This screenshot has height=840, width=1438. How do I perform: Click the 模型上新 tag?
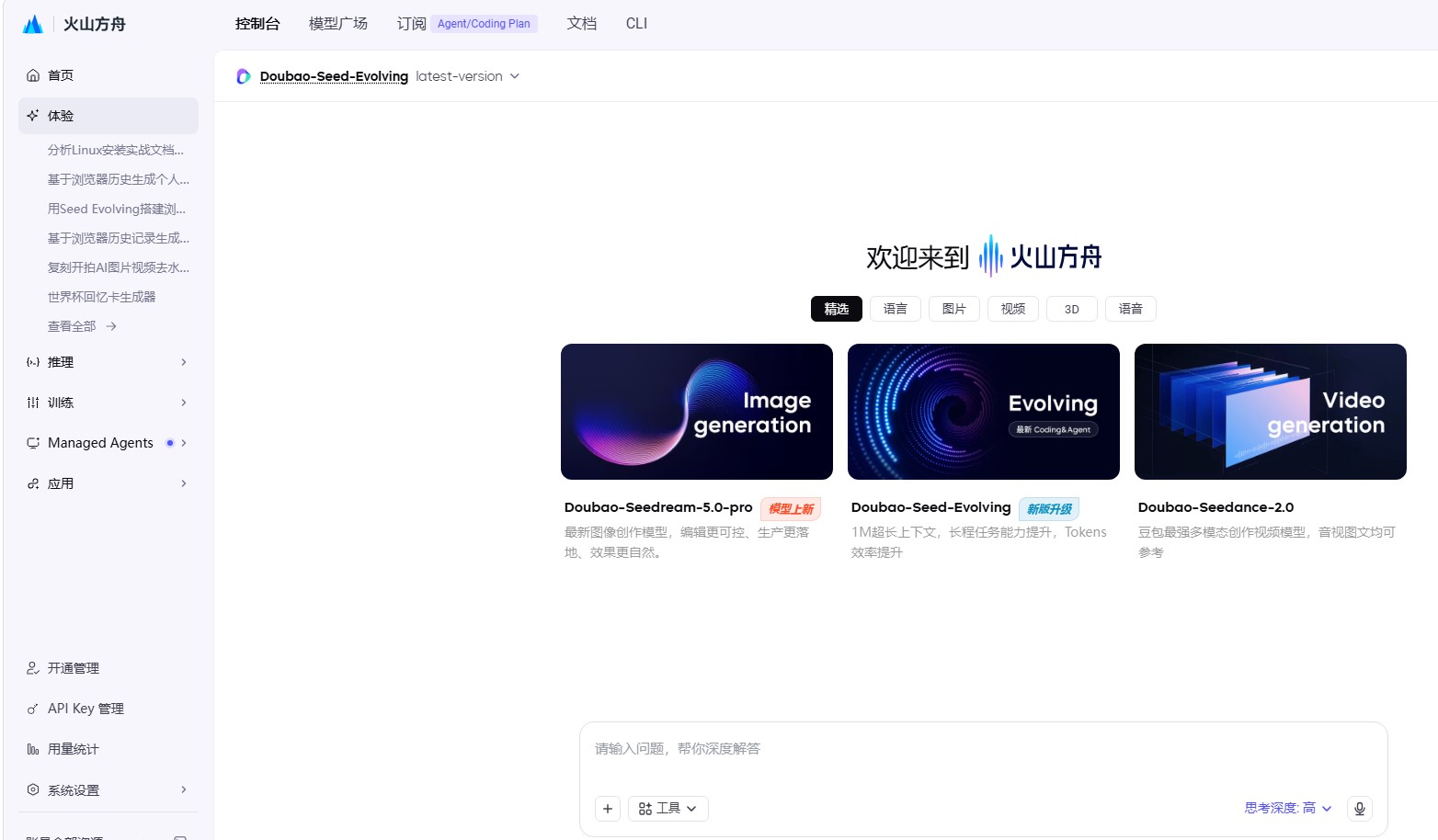(x=791, y=509)
